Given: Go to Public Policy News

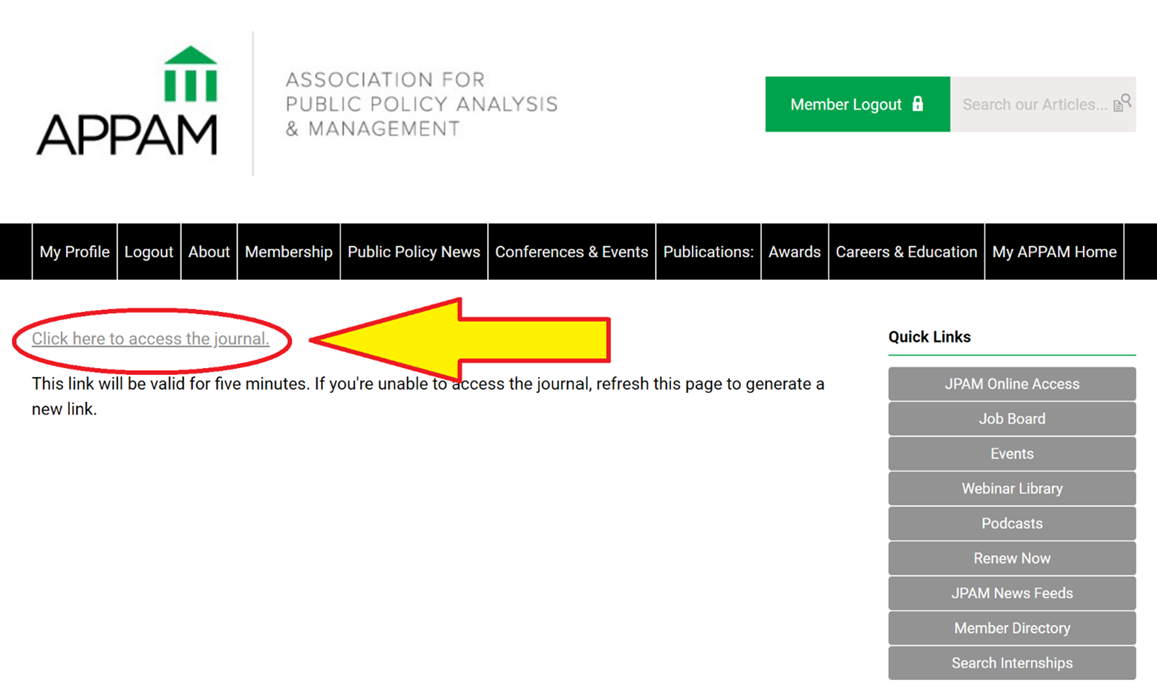Looking at the screenshot, I should click(x=414, y=252).
